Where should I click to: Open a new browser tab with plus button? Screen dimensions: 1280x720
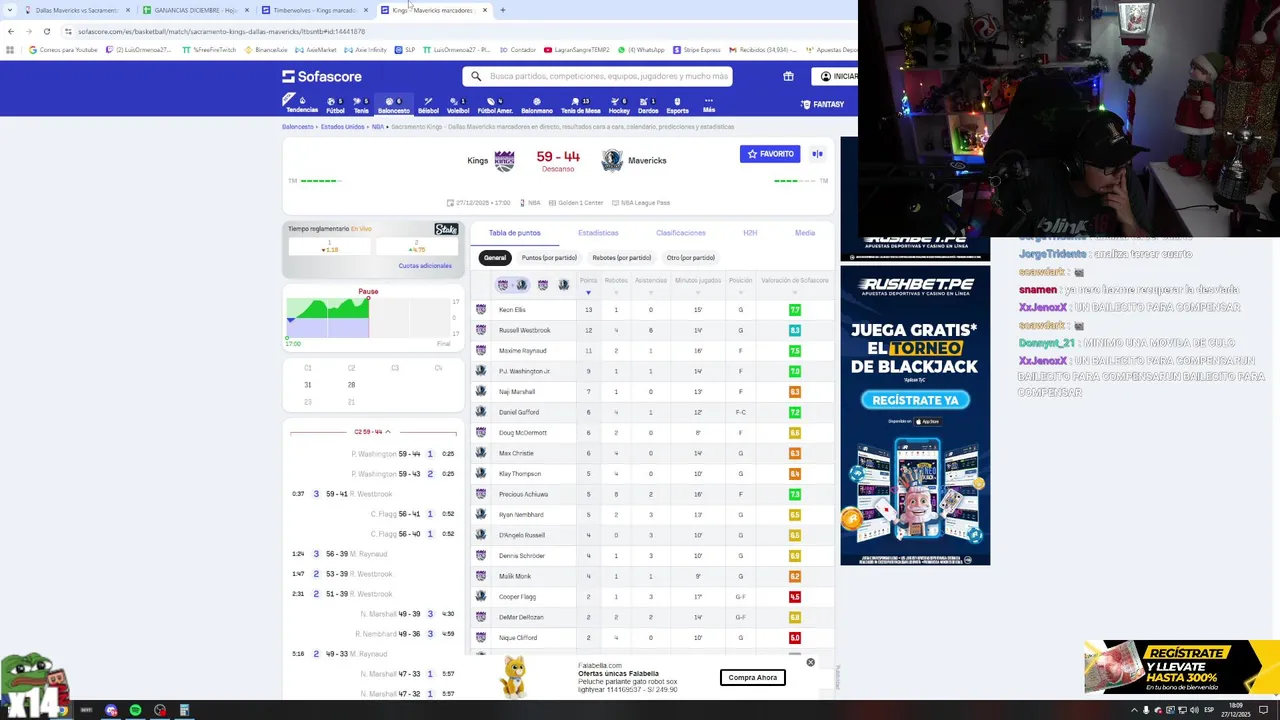(502, 10)
